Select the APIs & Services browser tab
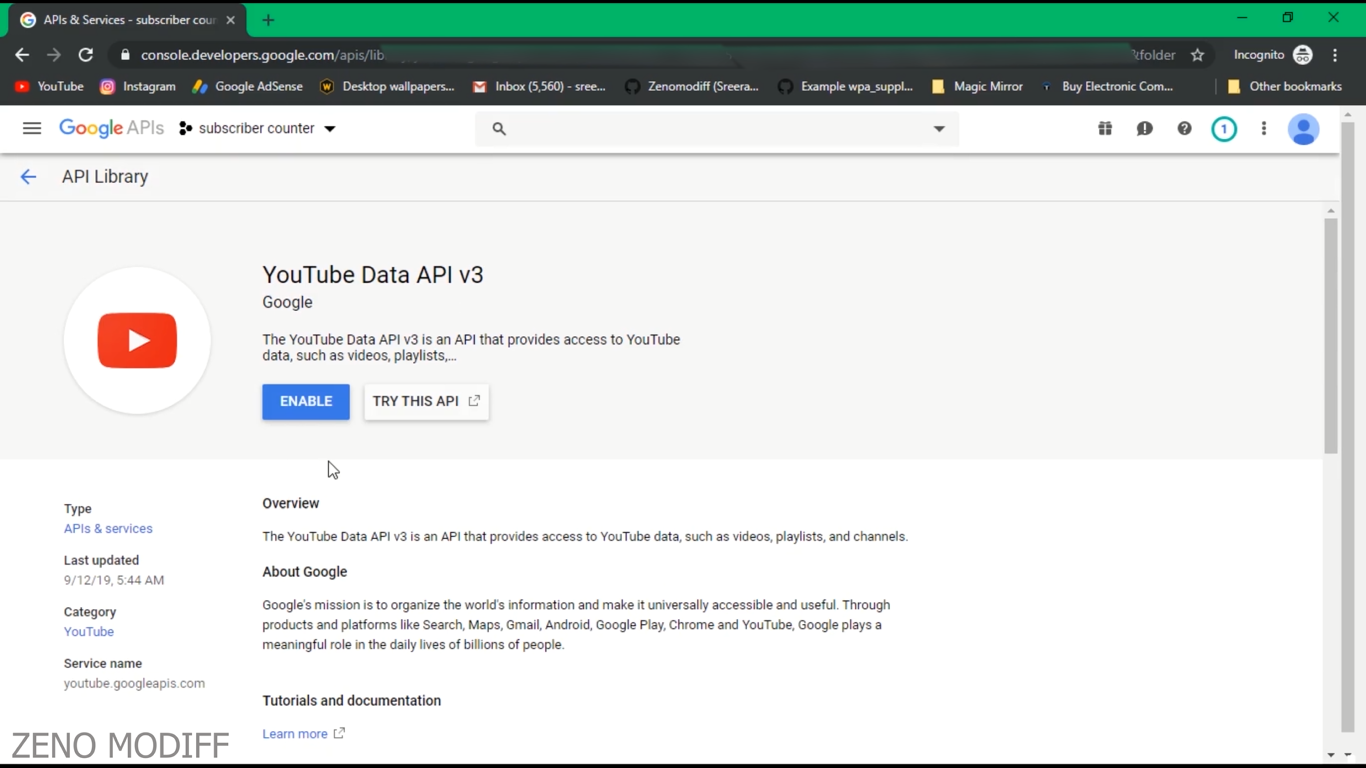The width and height of the screenshot is (1366, 768). [128, 20]
